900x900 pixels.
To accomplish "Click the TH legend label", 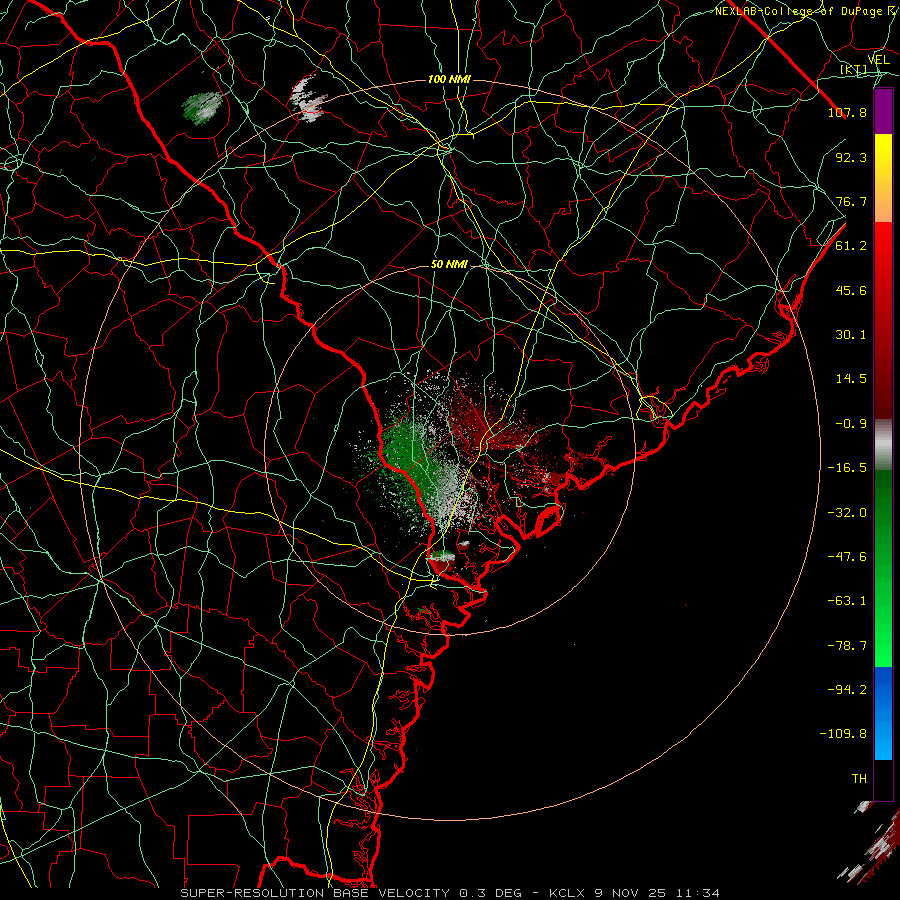I will pyautogui.click(x=859, y=779).
